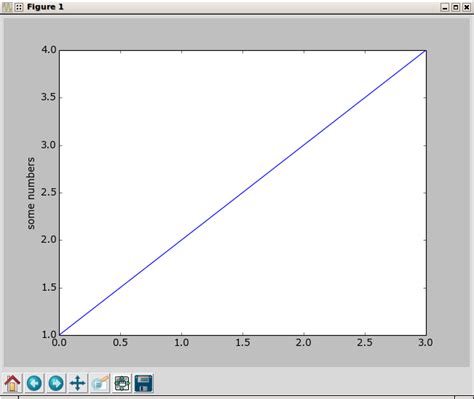Activate the Pan axes tool
This screenshot has height=399, width=474.
click(x=78, y=383)
